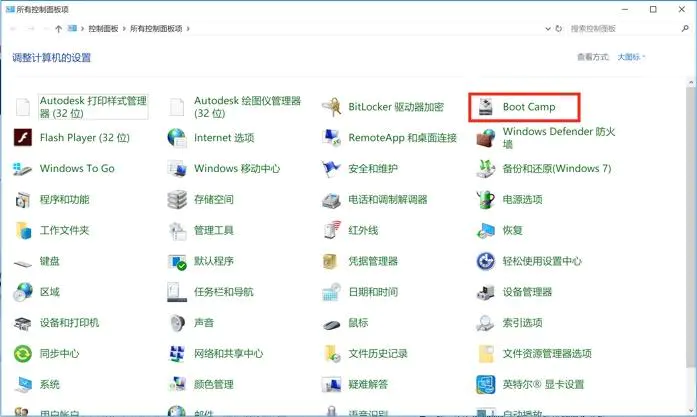Open the 网络和共享中心 icon
697x417 pixels.
click(177, 354)
